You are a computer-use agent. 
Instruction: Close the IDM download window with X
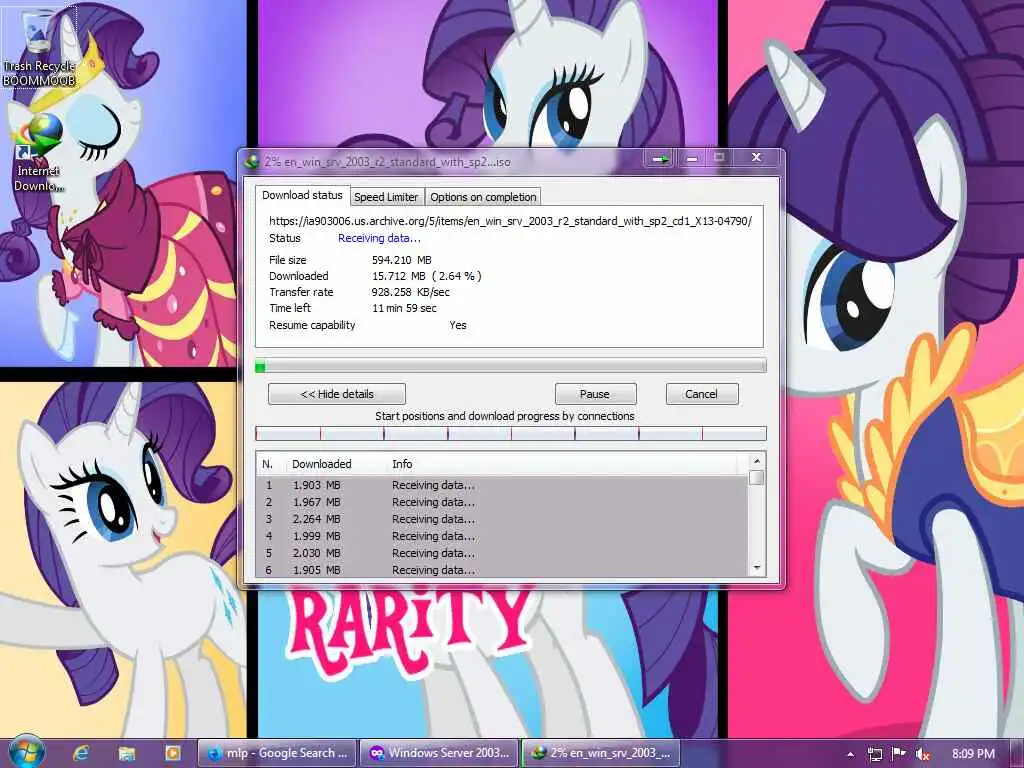pos(756,157)
